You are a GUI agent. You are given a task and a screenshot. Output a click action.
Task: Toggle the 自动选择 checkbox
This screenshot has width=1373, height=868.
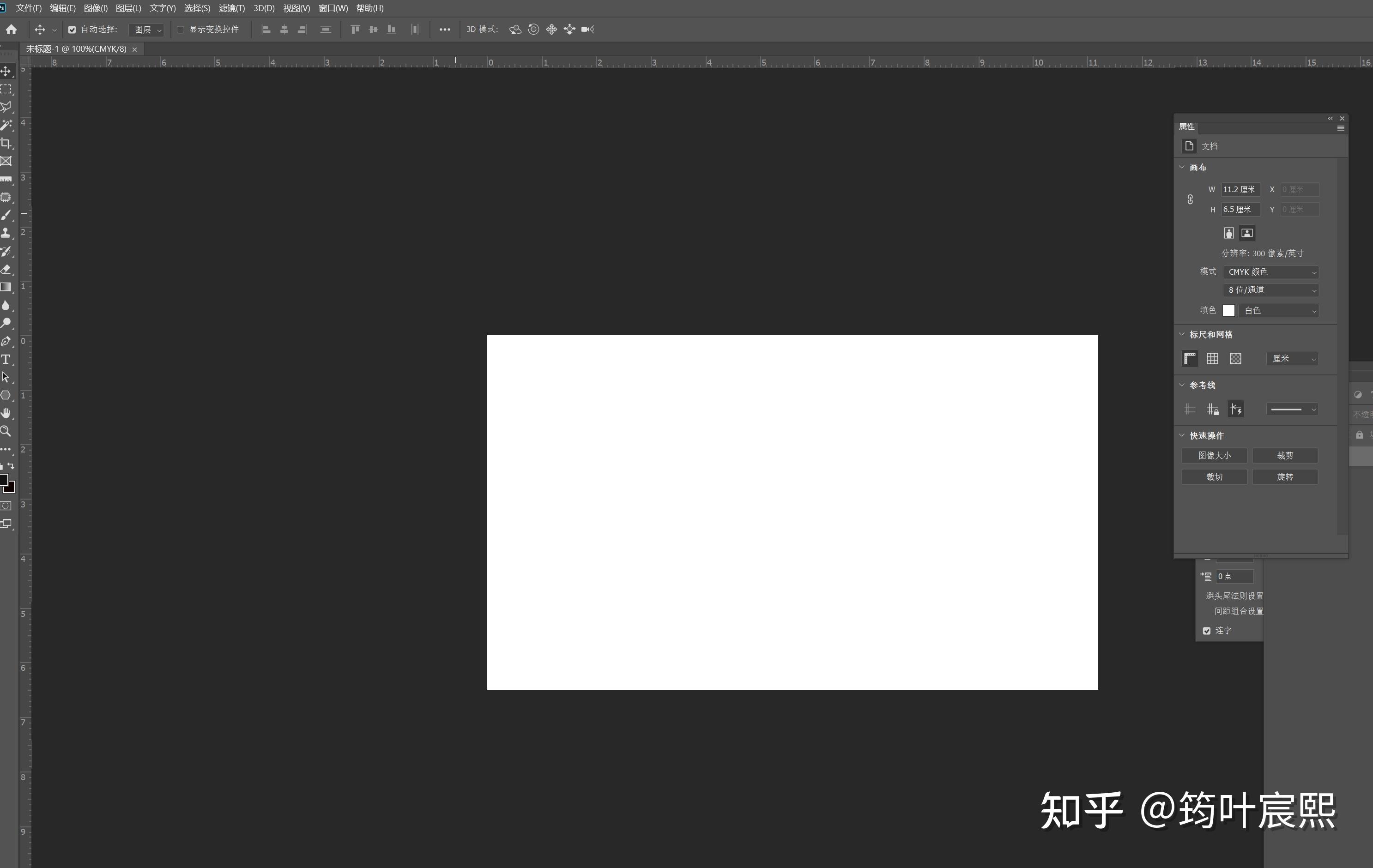click(x=72, y=30)
